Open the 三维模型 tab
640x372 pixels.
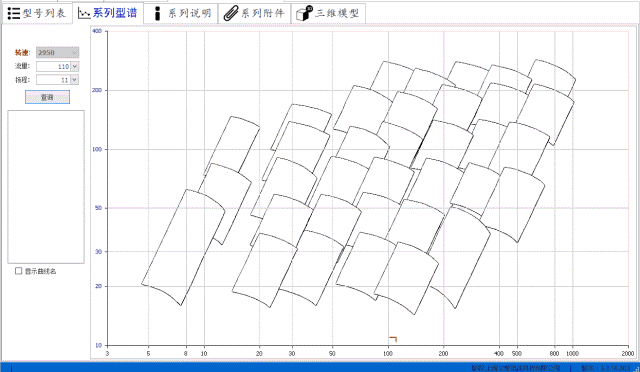(x=328, y=13)
